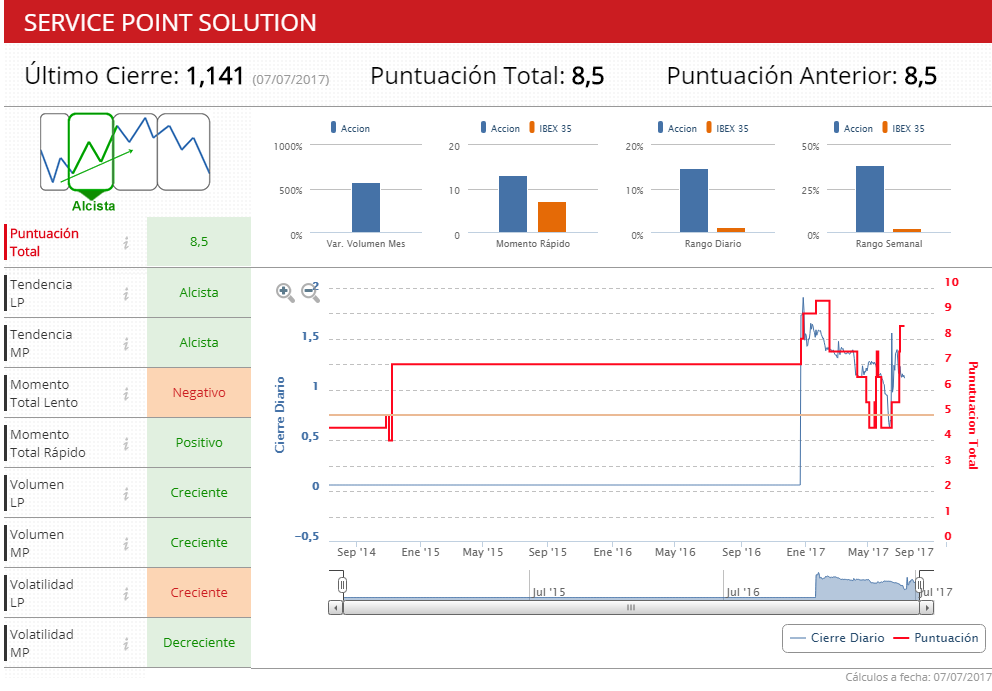Open info icon for Puntuación Total
Viewport: 992px width, 691px height.
[126, 242]
